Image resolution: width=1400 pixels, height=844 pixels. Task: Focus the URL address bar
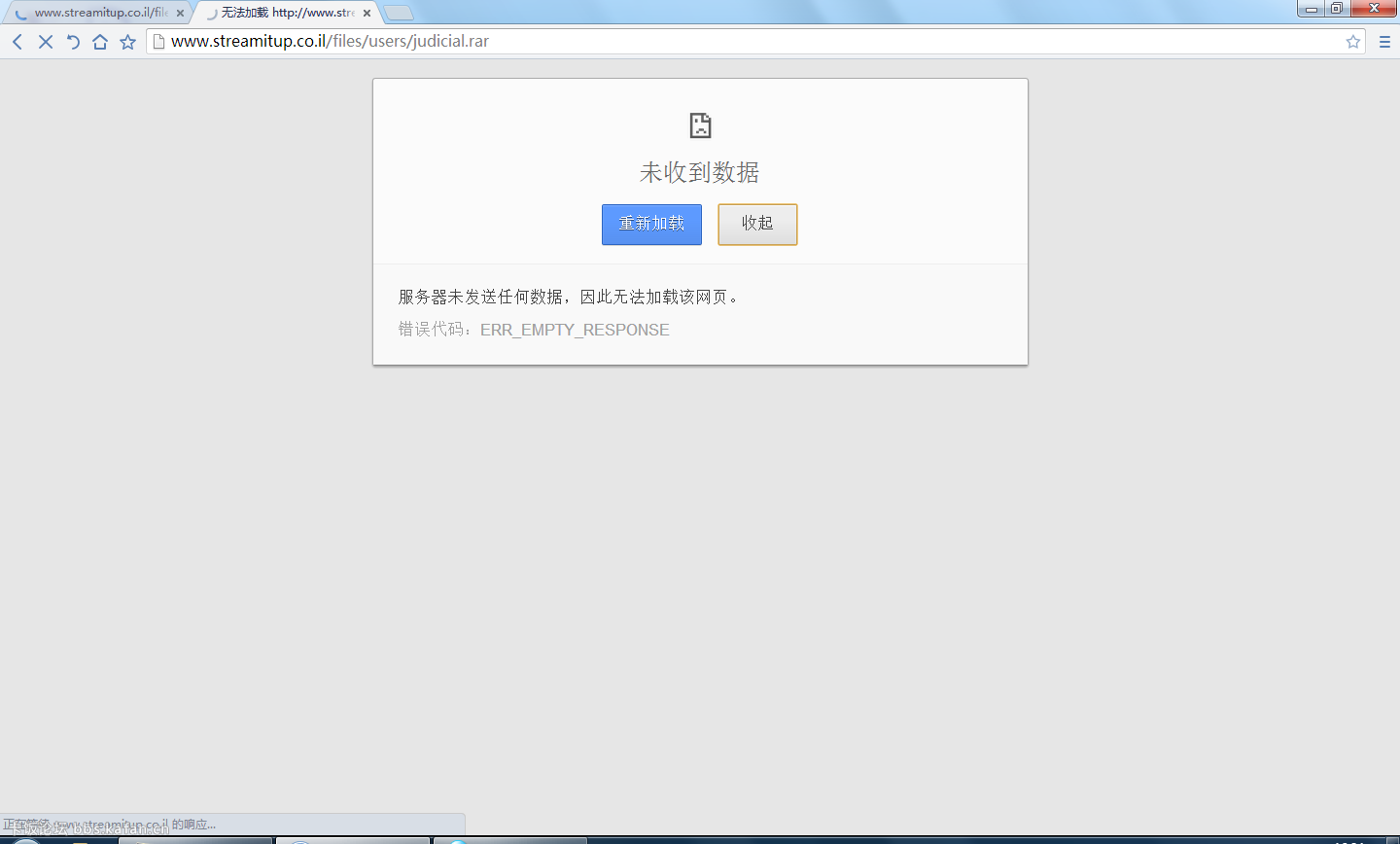[x=753, y=42]
